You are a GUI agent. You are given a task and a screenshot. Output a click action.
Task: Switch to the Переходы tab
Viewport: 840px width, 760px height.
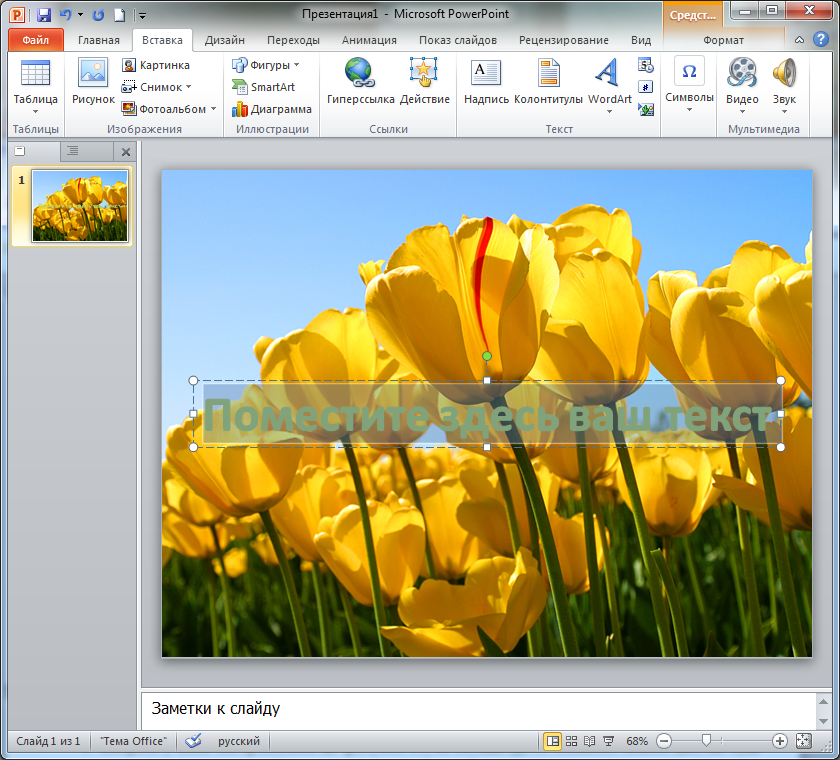[293, 40]
